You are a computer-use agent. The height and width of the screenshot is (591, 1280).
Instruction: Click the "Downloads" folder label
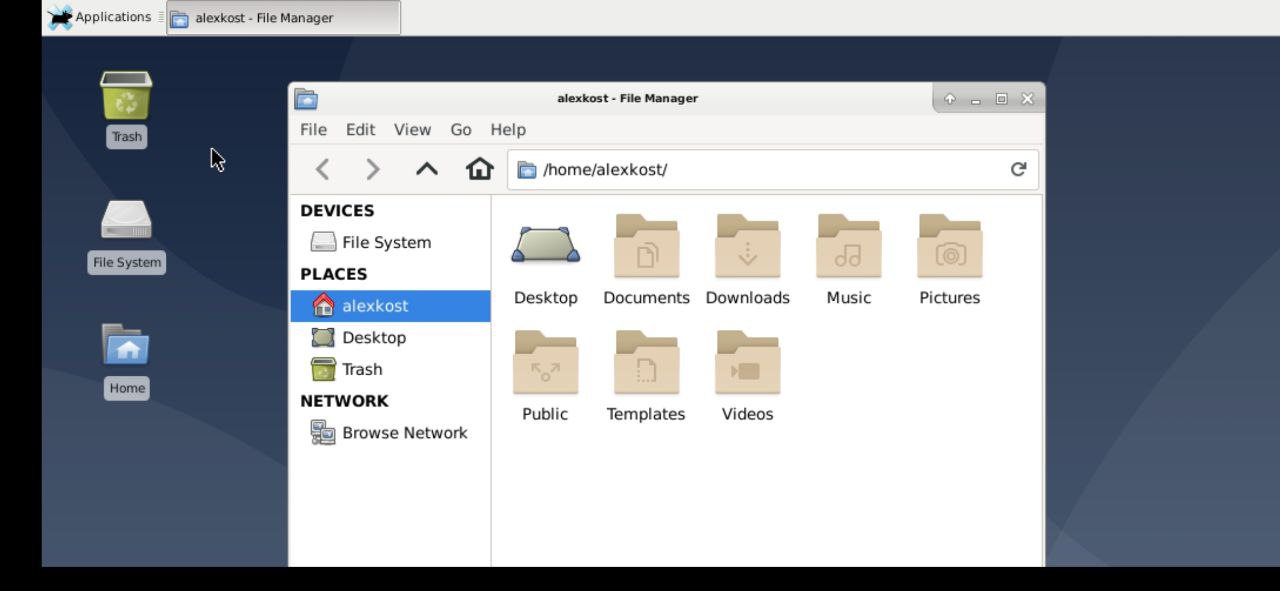748,298
